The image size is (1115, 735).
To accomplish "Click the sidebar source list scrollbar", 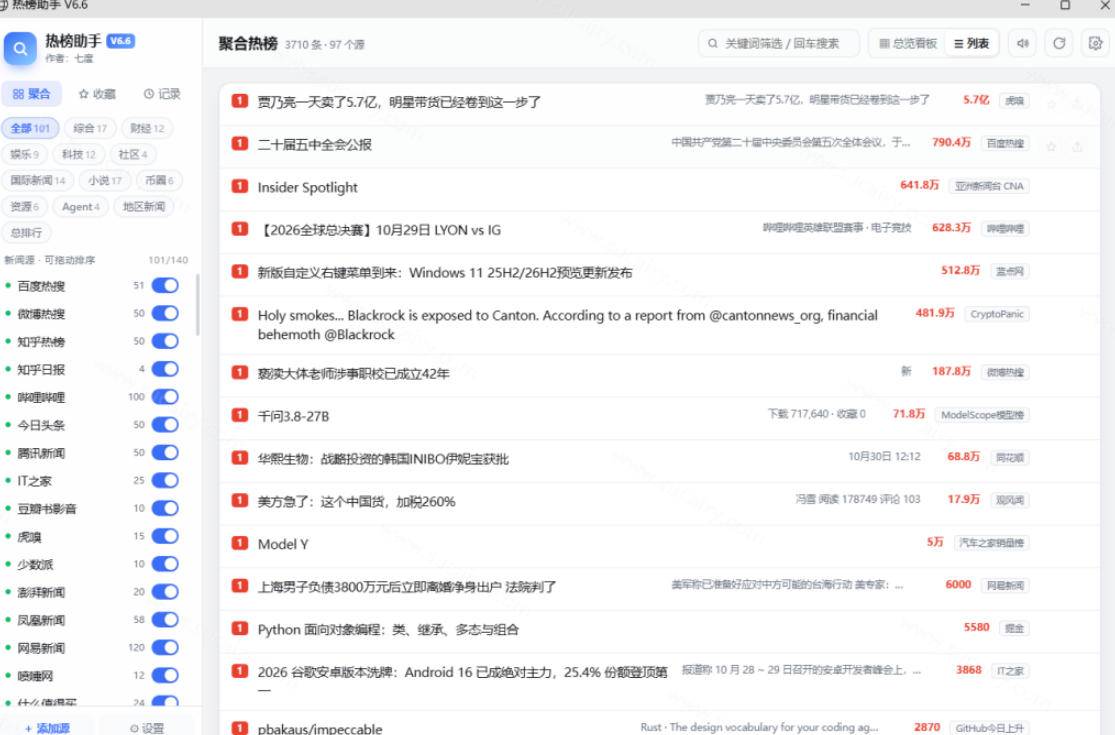I will pos(197,304).
